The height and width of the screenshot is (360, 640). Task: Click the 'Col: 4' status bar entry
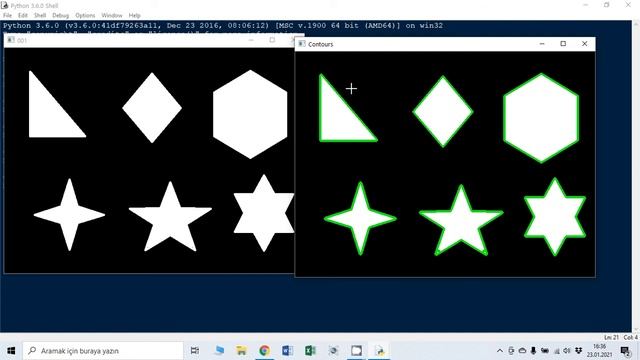pos(630,338)
